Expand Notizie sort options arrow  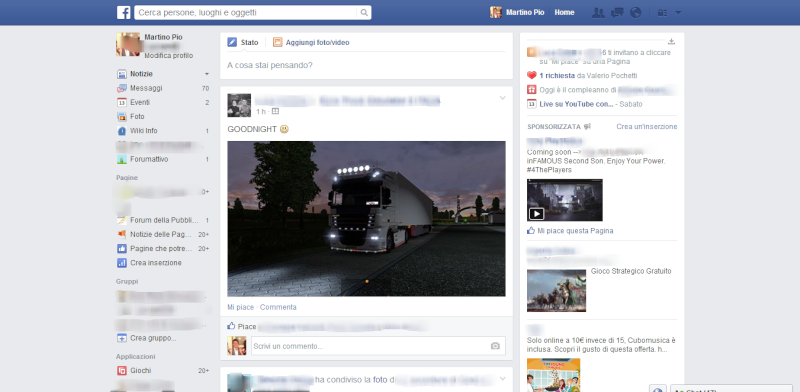tap(207, 74)
